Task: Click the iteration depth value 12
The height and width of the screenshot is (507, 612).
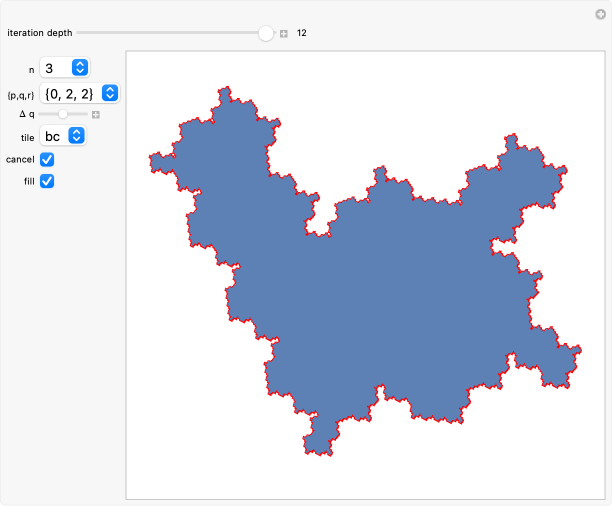Action: [x=301, y=33]
